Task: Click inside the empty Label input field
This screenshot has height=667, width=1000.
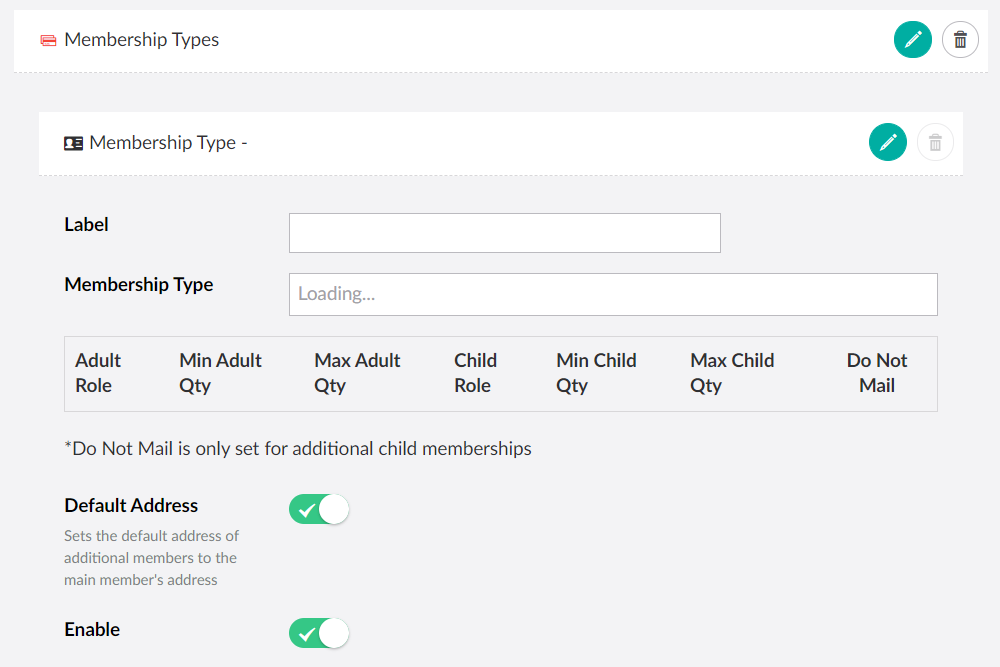Action: click(504, 232)
